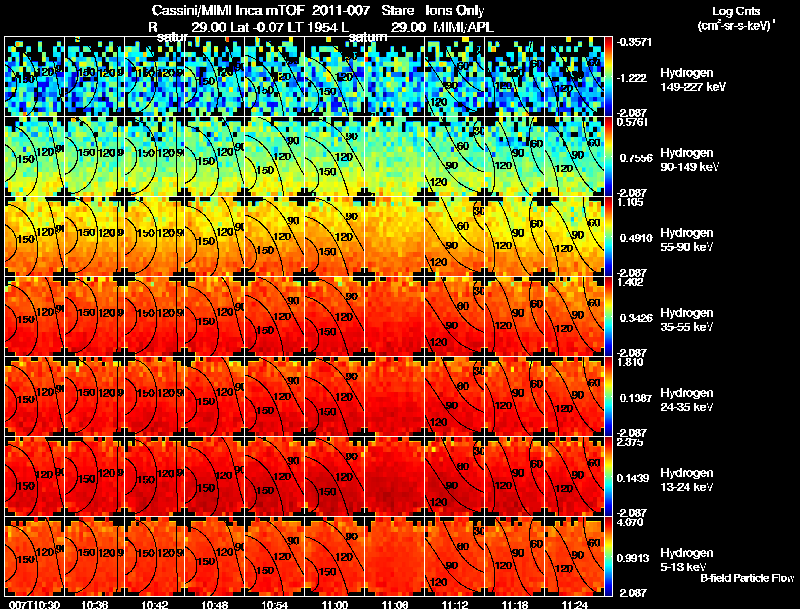Image resolution: width=800 pixels, height=609 pixels.
Task: Click the '1.402' colorbar value
Action: [630, 282]
